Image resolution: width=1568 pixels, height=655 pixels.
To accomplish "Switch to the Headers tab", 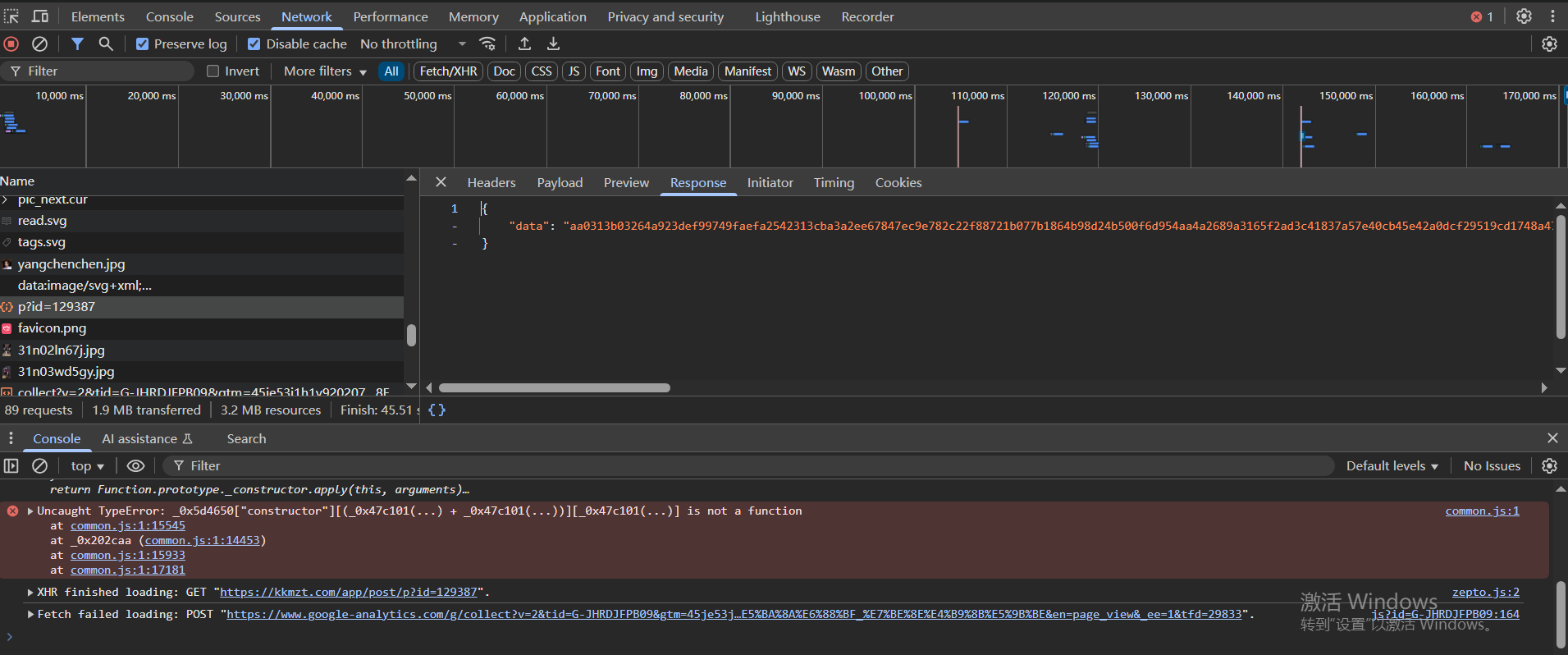I will point(491,182).
